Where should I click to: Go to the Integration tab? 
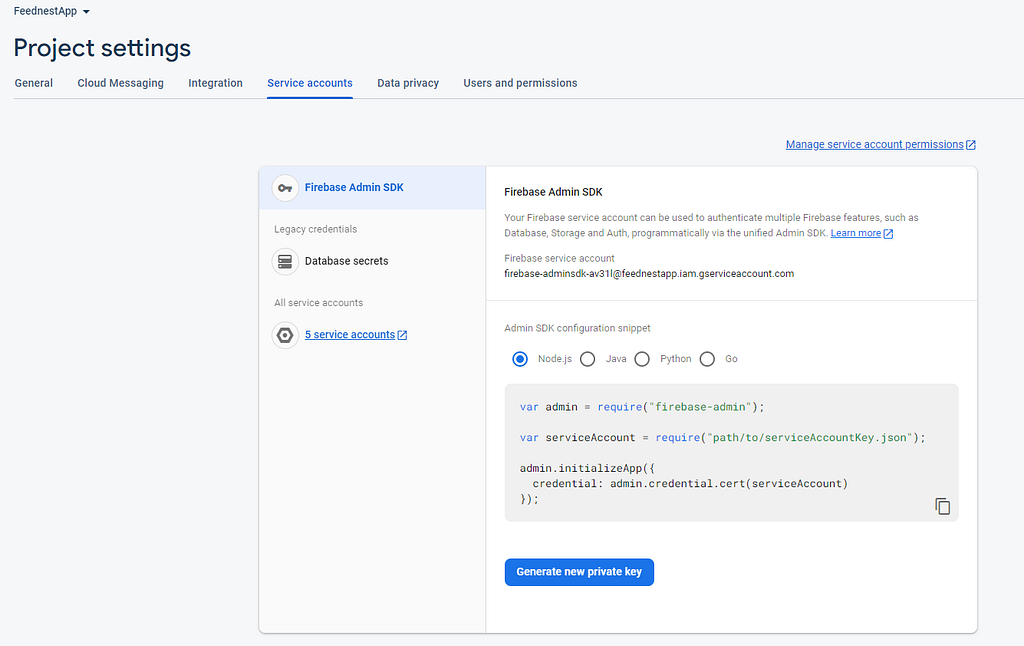pos(216,83)
